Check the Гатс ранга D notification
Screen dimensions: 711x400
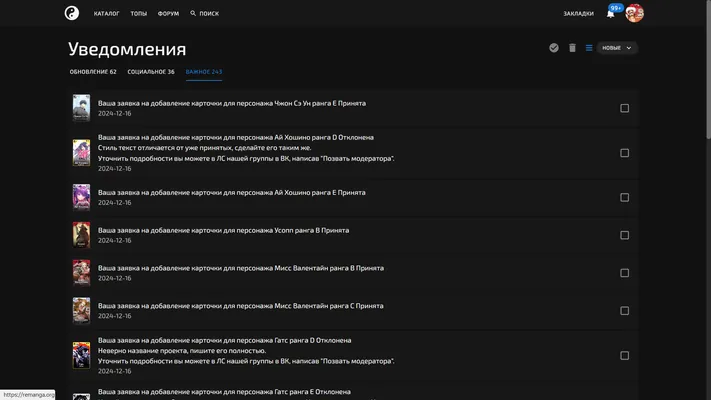pos(624,356)
